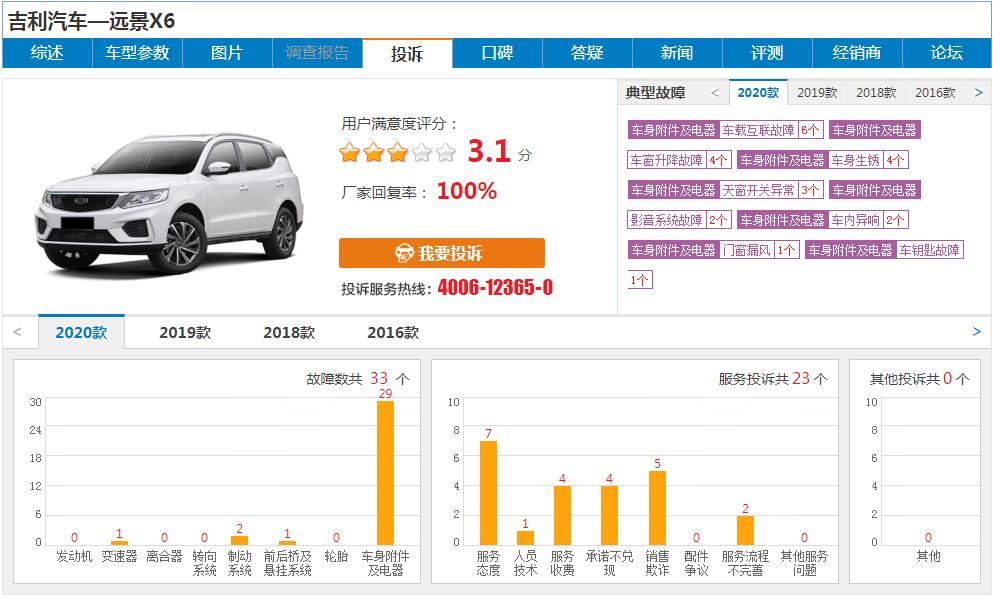
Task: Select the 2020款 chart tab
Action: pos(81,332)
